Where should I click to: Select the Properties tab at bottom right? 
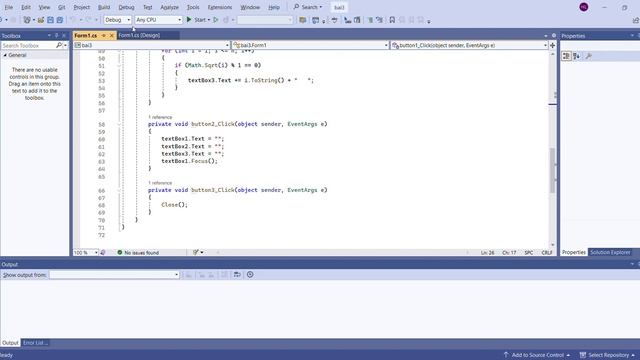tap(573, 252)
